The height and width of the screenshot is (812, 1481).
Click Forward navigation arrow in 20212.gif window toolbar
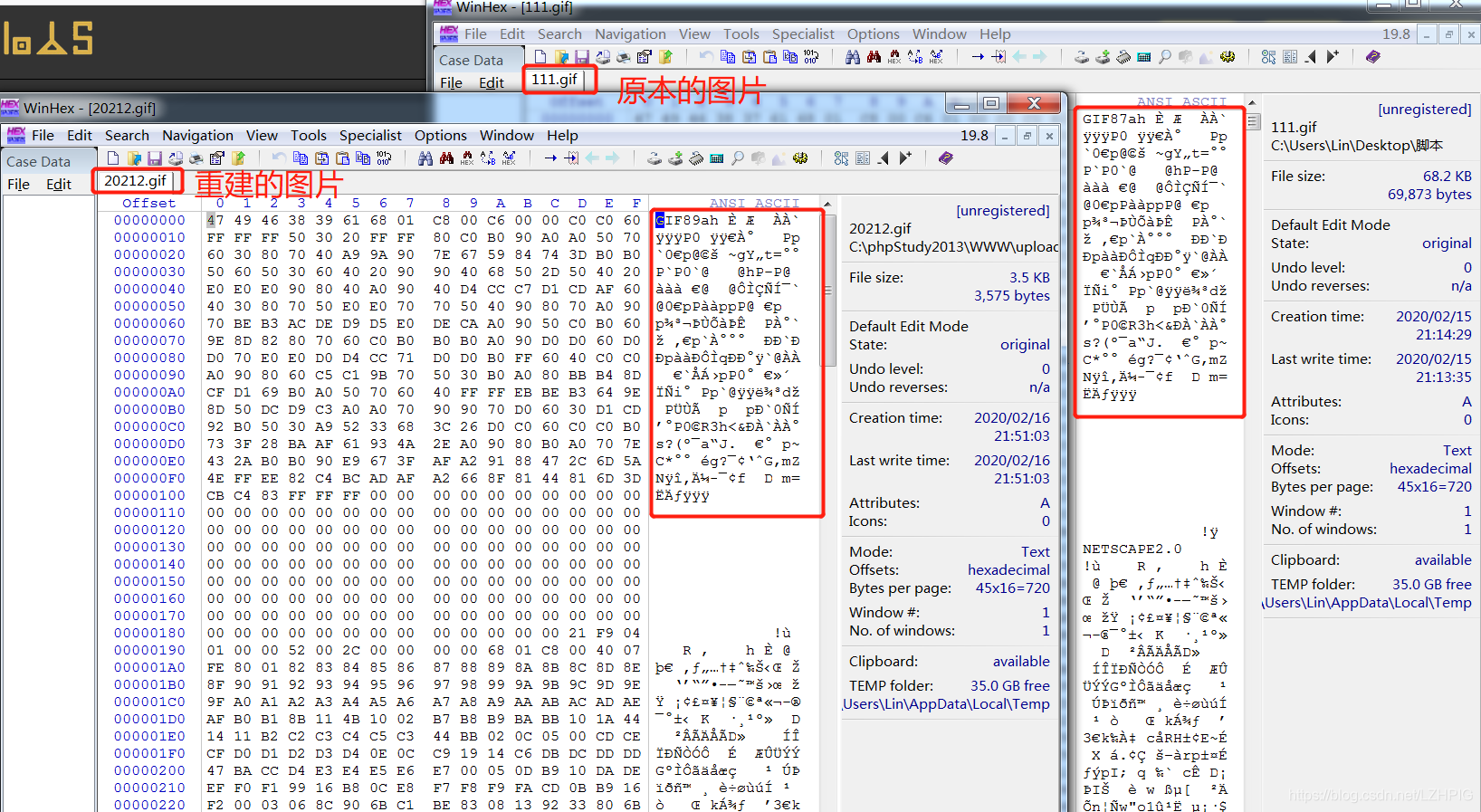(x=613, y=158)
